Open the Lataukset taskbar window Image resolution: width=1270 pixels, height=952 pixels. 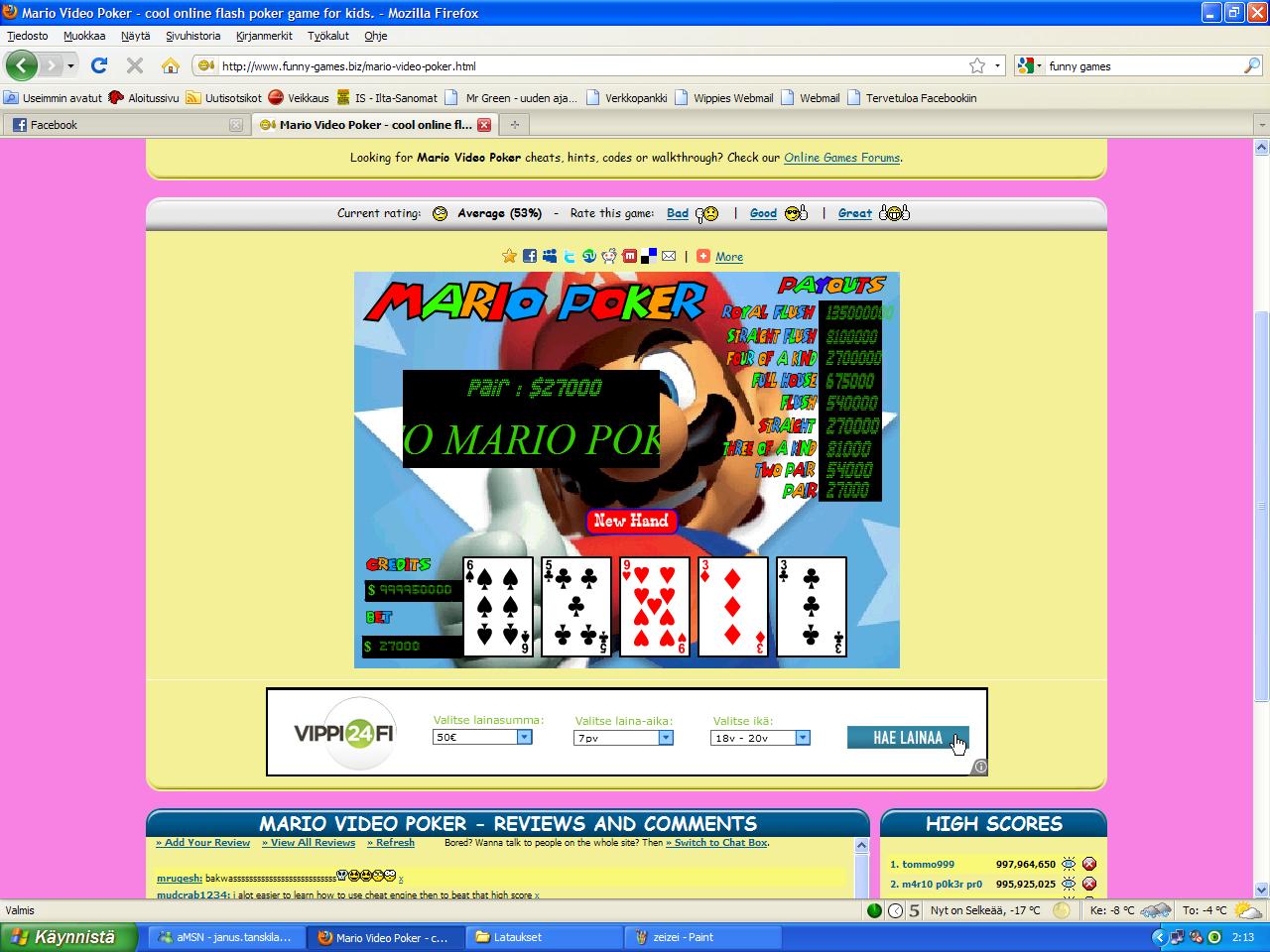545,937
